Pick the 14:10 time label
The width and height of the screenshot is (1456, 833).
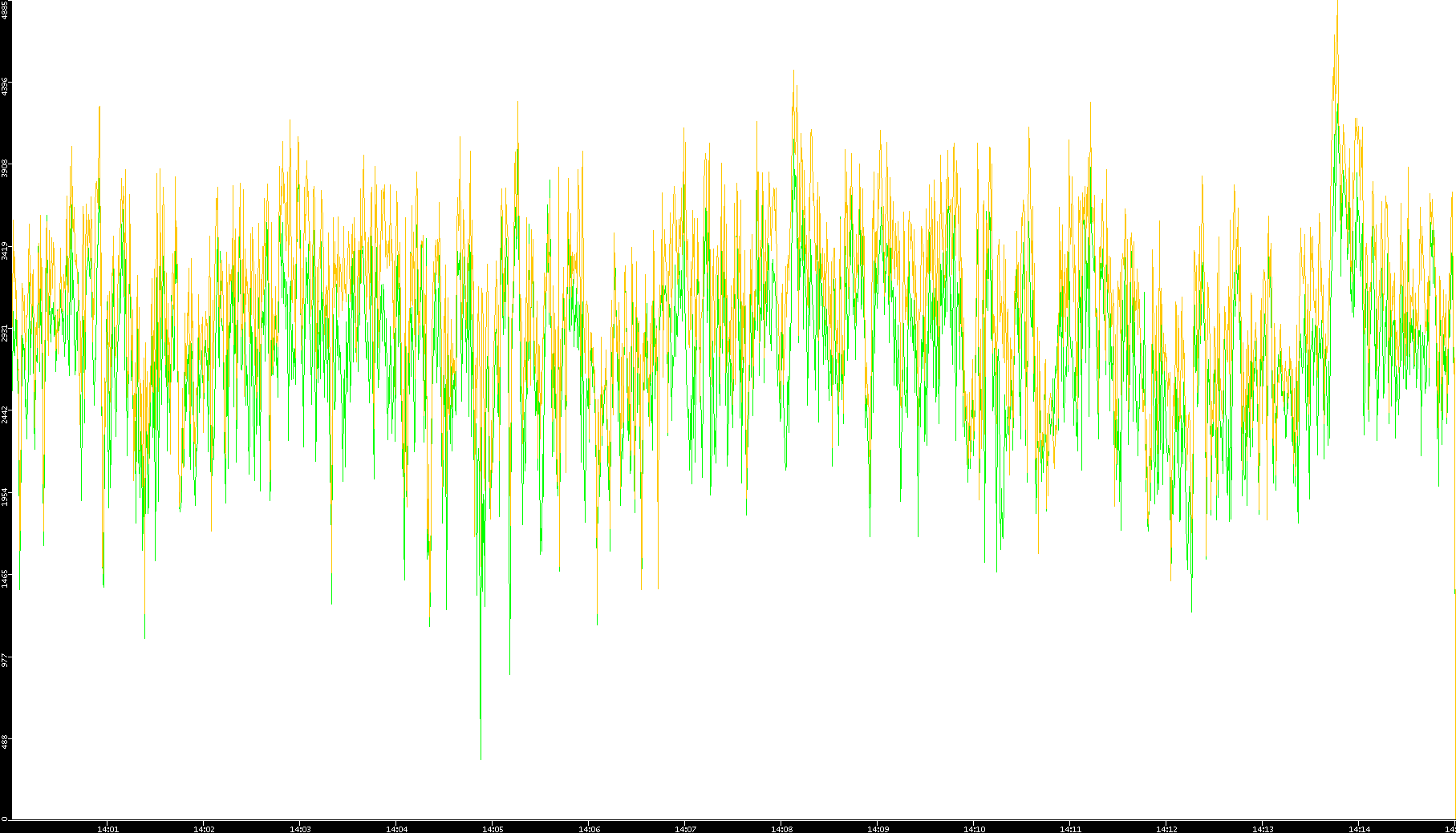(974, 829)
